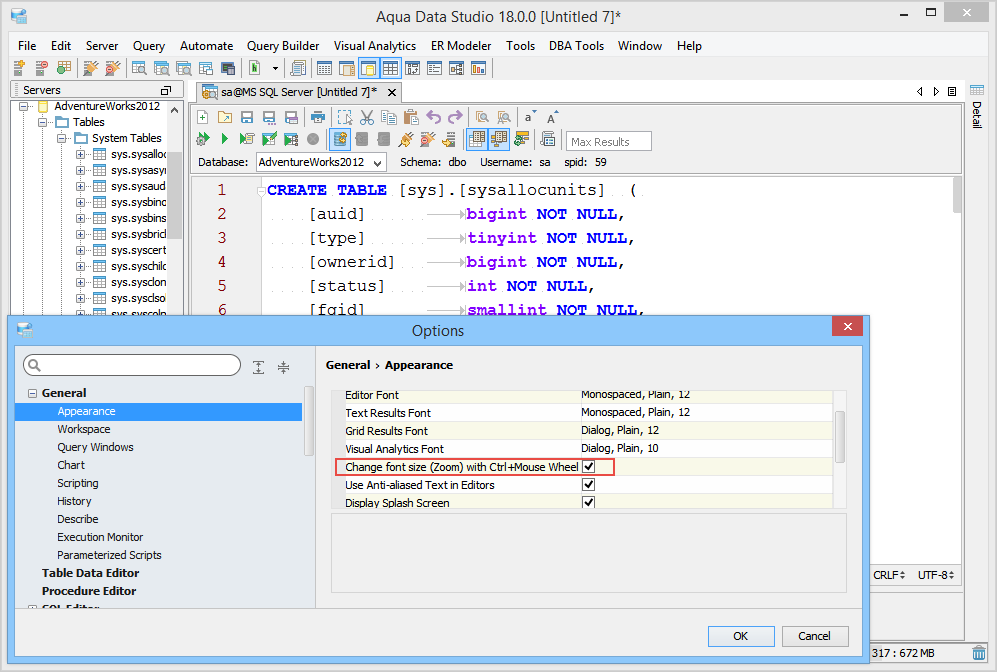Click the increase font size 'A' icon
Screen dimensions: 997x672
coord(551,117)
